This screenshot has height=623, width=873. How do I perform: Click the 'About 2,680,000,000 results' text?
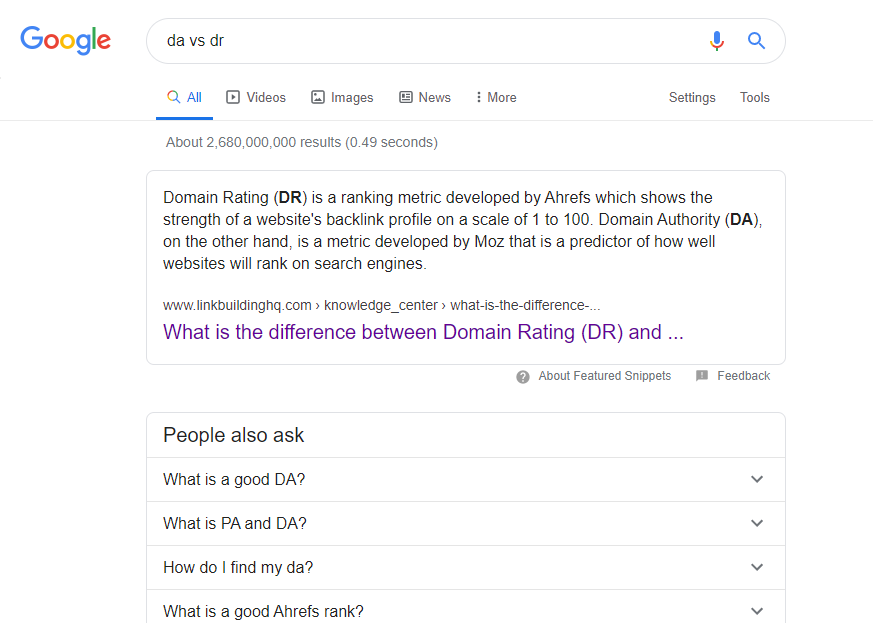point(302,143)
